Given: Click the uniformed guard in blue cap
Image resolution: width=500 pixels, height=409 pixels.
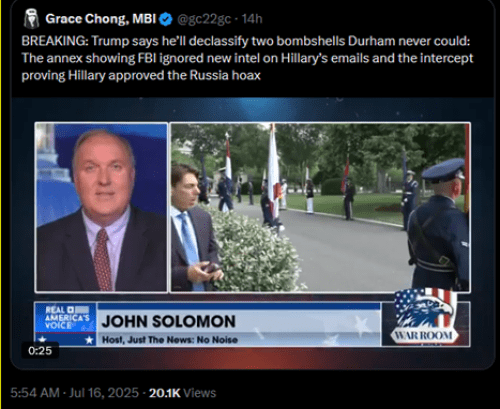Looking at the screenshot, I should point(438,225).
